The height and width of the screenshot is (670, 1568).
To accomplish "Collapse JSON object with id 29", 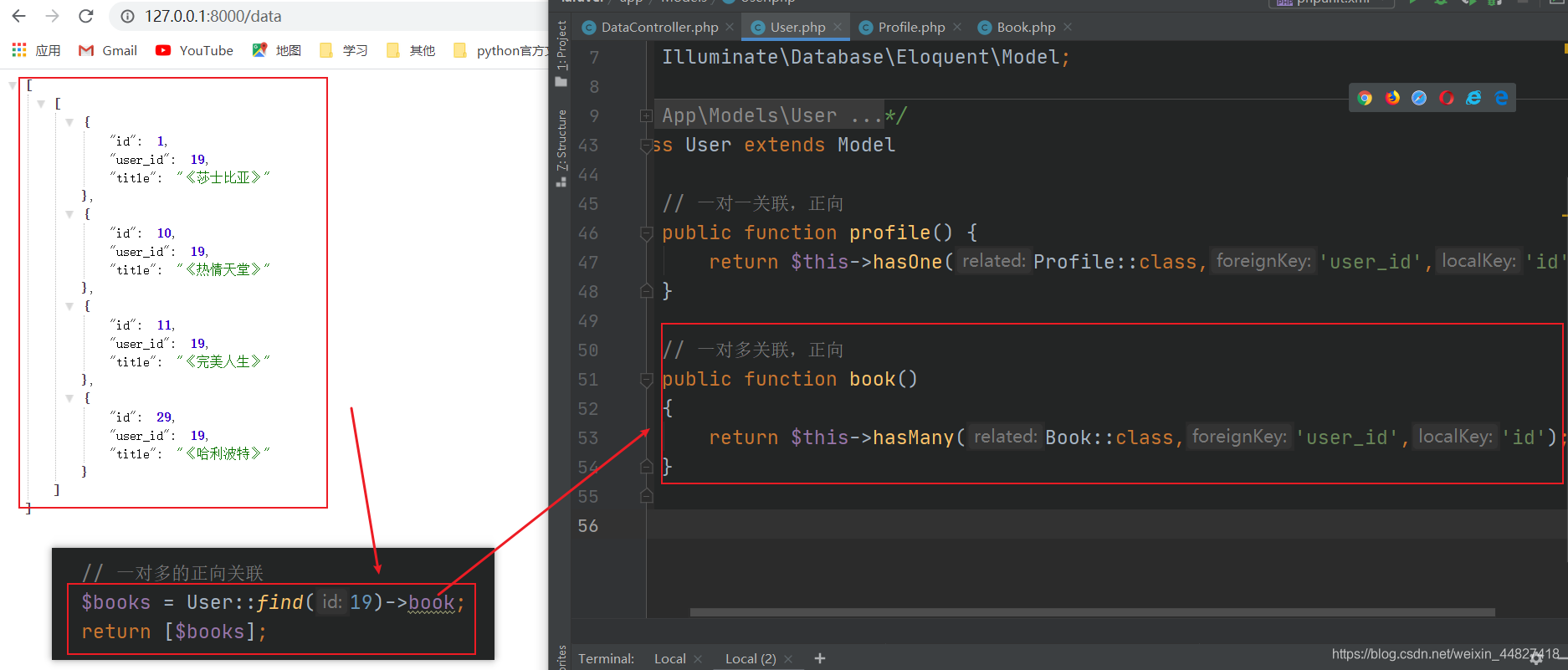I will click(69, 398).
